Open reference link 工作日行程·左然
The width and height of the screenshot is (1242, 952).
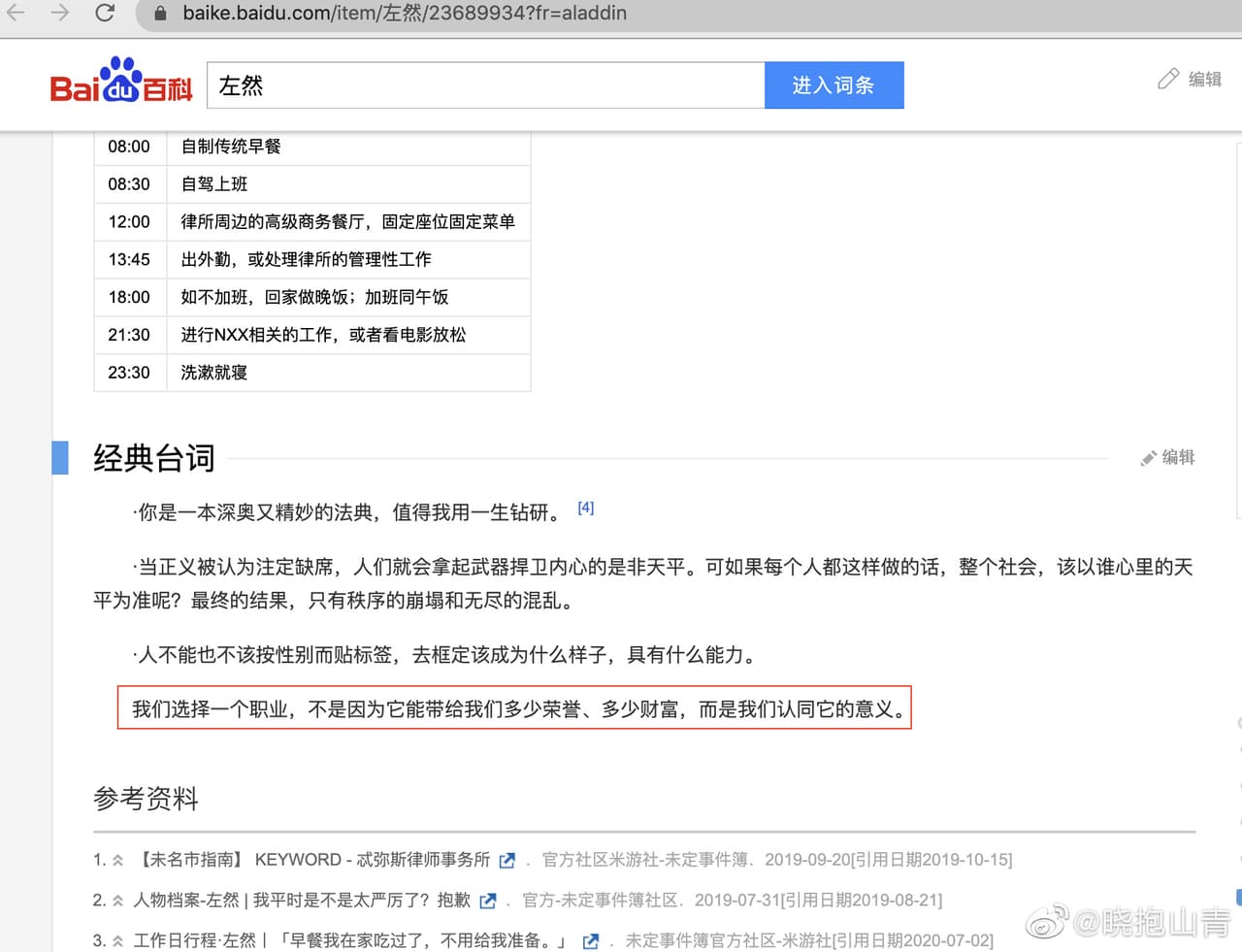click(353, 941)
